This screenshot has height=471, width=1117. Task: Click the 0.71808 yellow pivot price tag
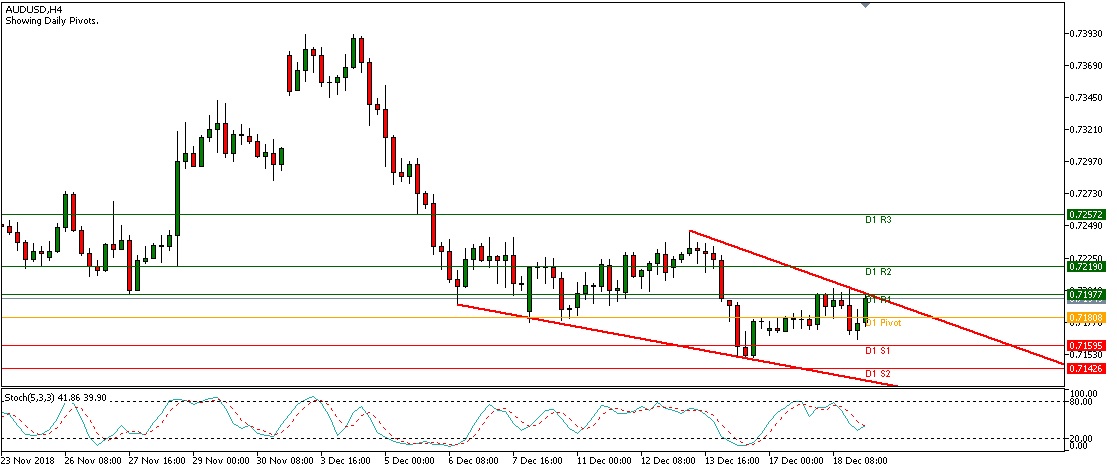[x=1086, y=318]
